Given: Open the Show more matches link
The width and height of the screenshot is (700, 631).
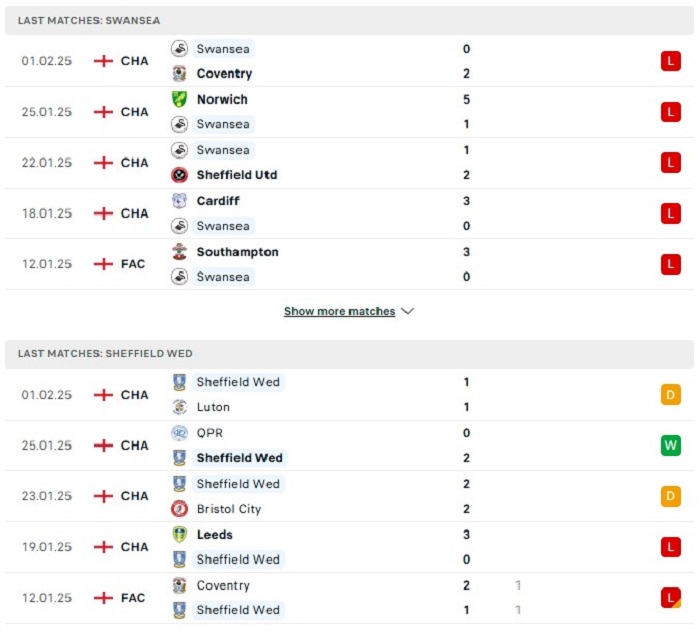Looking at the screenshot, I should pos(339,311).
